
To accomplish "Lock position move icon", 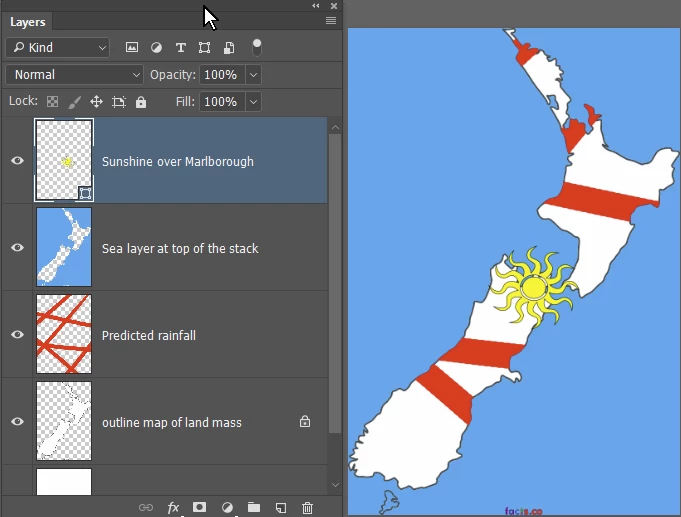I will coord(96,102).
